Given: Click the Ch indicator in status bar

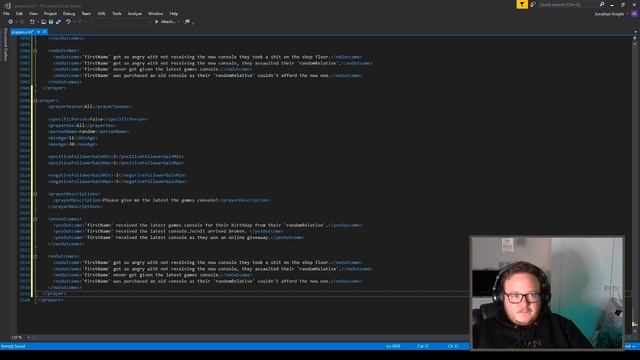Looking at the screenshot, I should point(453,346).
